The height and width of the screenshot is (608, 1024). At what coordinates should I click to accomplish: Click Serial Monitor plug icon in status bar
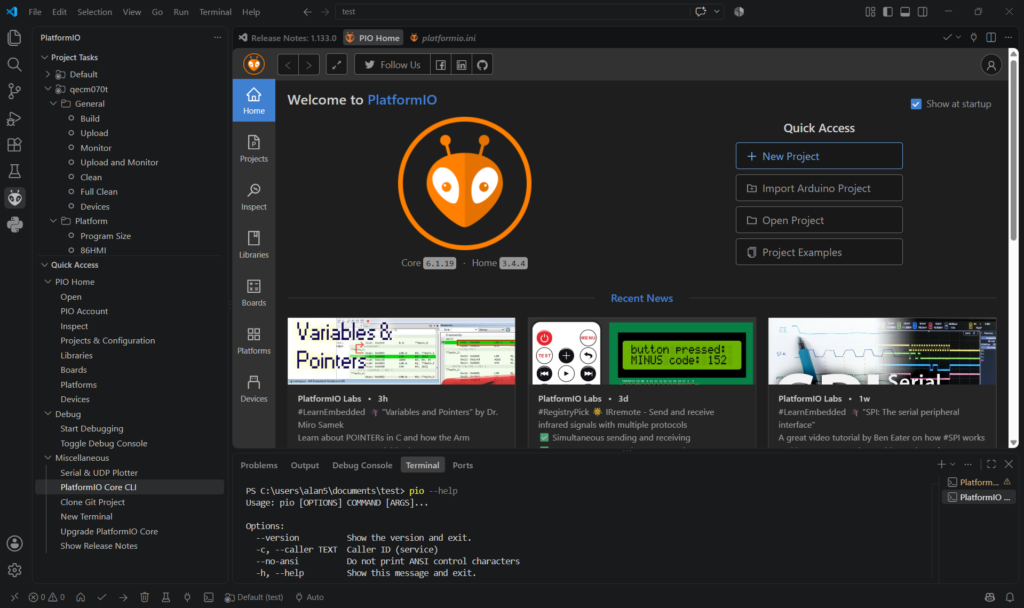tap(187, 597)
